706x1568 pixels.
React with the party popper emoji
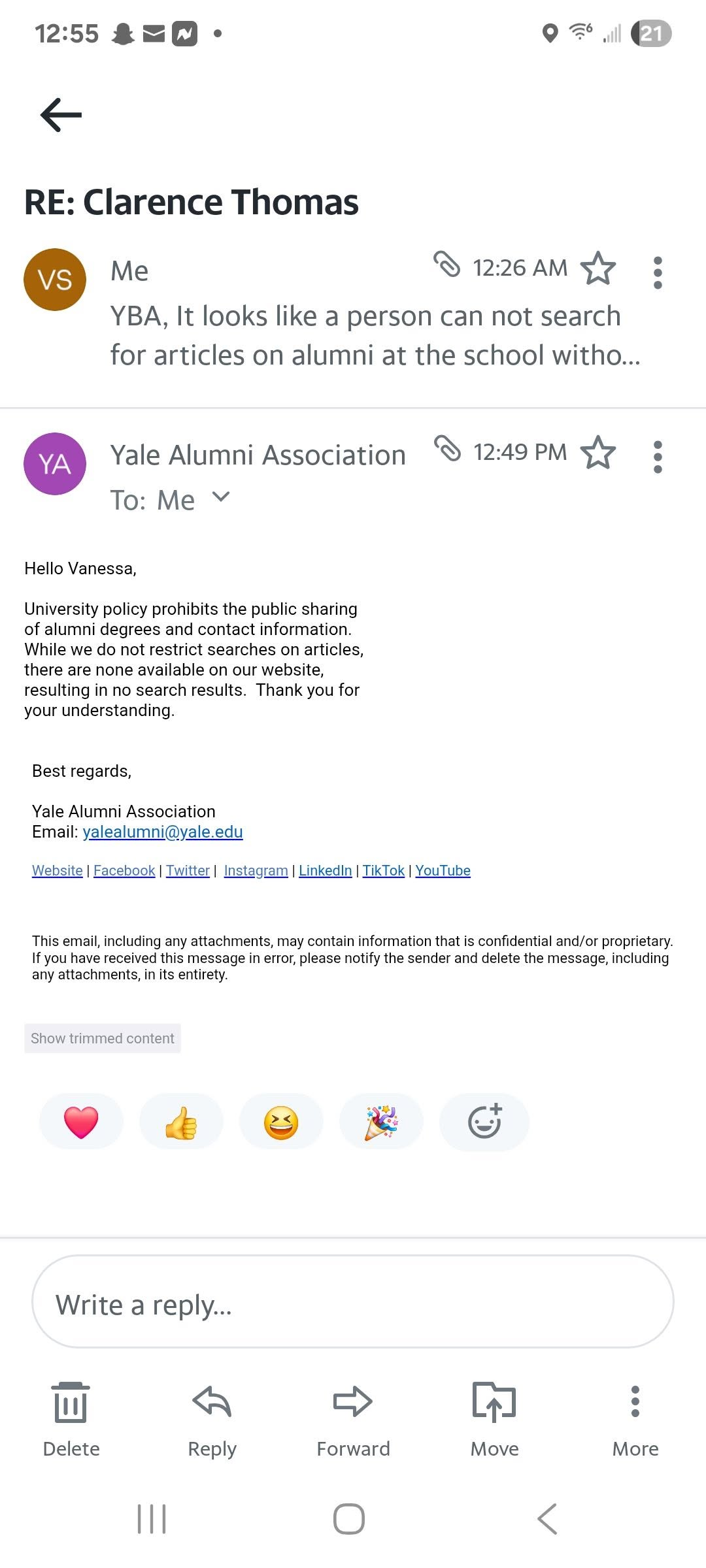[x=381, y=1122]
